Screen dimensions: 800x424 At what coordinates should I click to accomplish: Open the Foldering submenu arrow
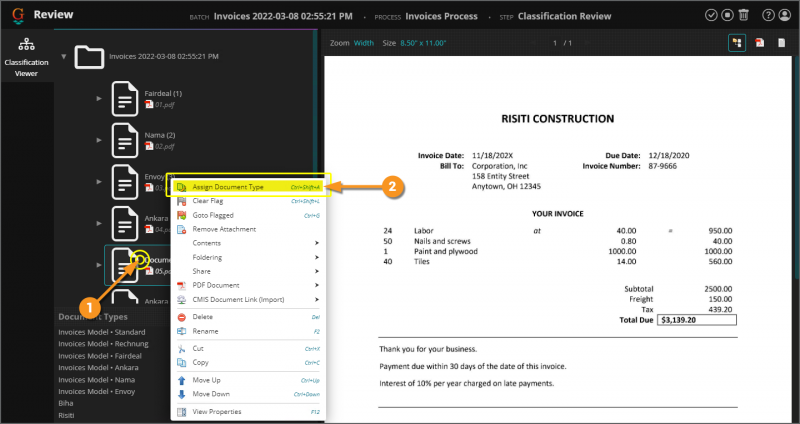317,257
